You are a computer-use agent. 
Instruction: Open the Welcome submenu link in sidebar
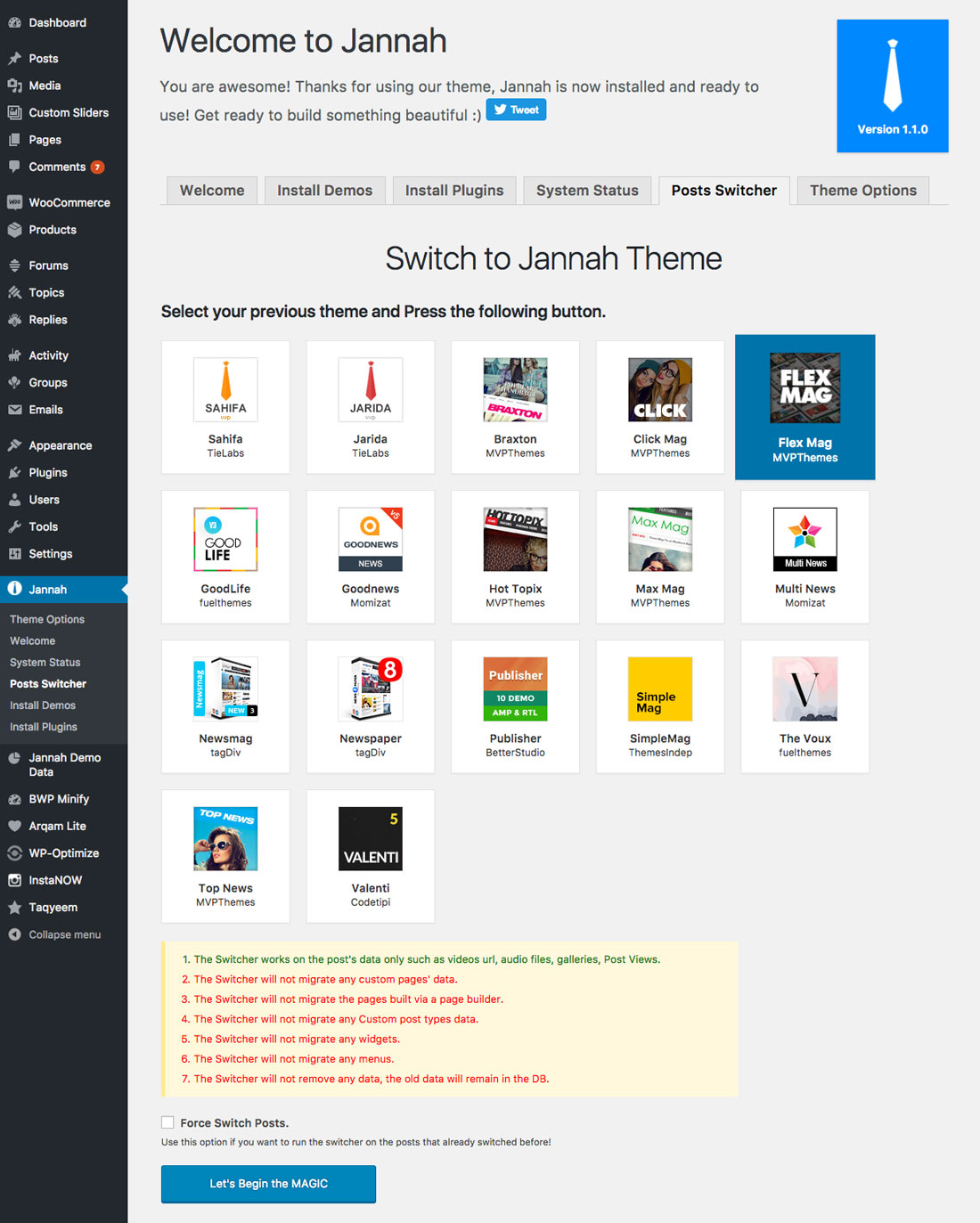click(32, 640)
